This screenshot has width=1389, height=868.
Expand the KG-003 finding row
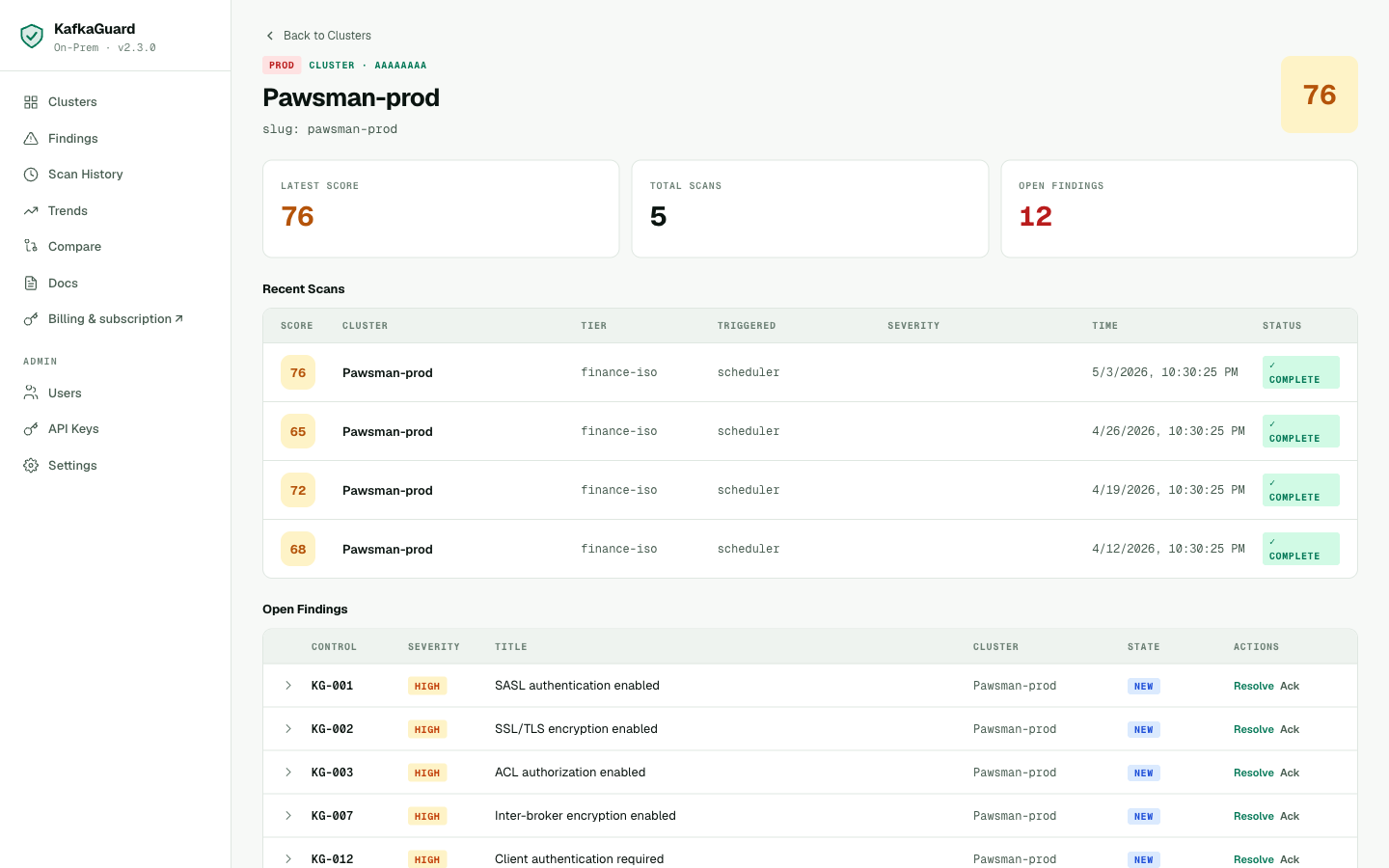click(x=287, y=773)
